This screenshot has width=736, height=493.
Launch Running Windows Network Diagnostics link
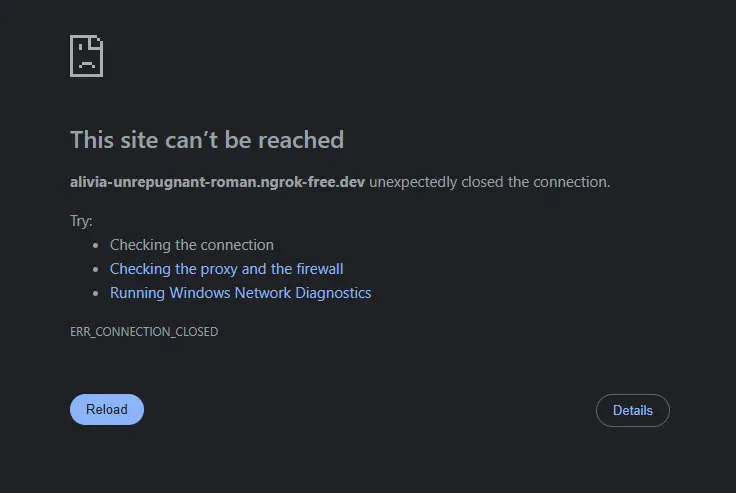coord(240,293)
